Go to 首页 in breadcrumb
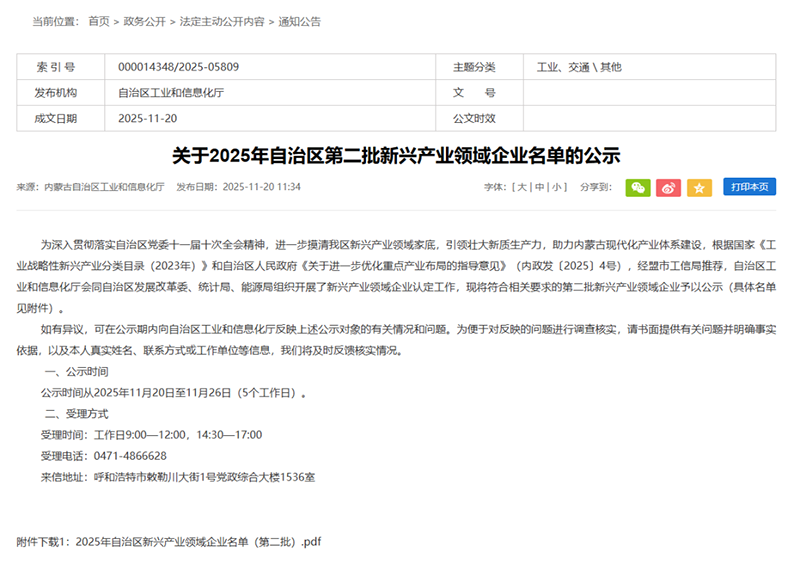The image size is (800, 564). pyautogui.click(x=99, y=21)
